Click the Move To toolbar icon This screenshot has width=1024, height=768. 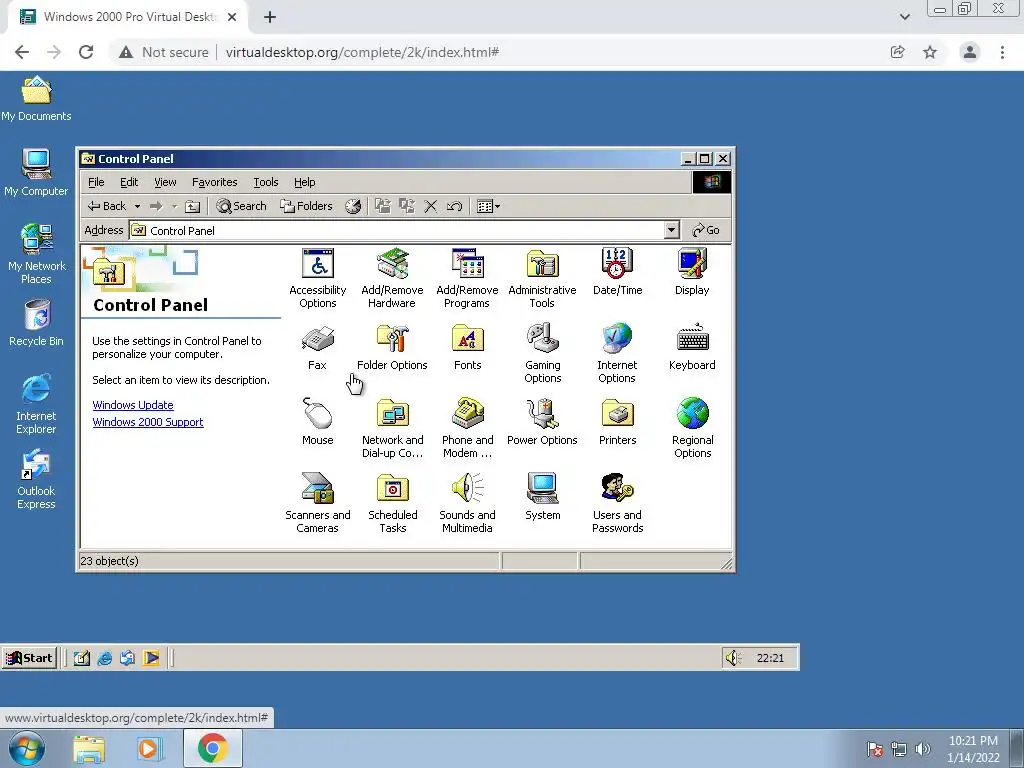click(x=383, y=206)
